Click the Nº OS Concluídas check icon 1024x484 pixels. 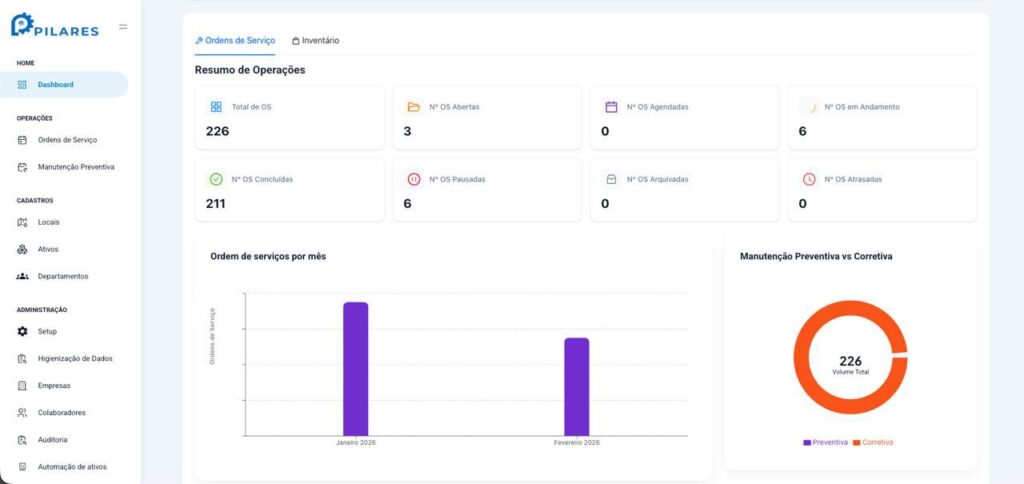coord(216,179)
